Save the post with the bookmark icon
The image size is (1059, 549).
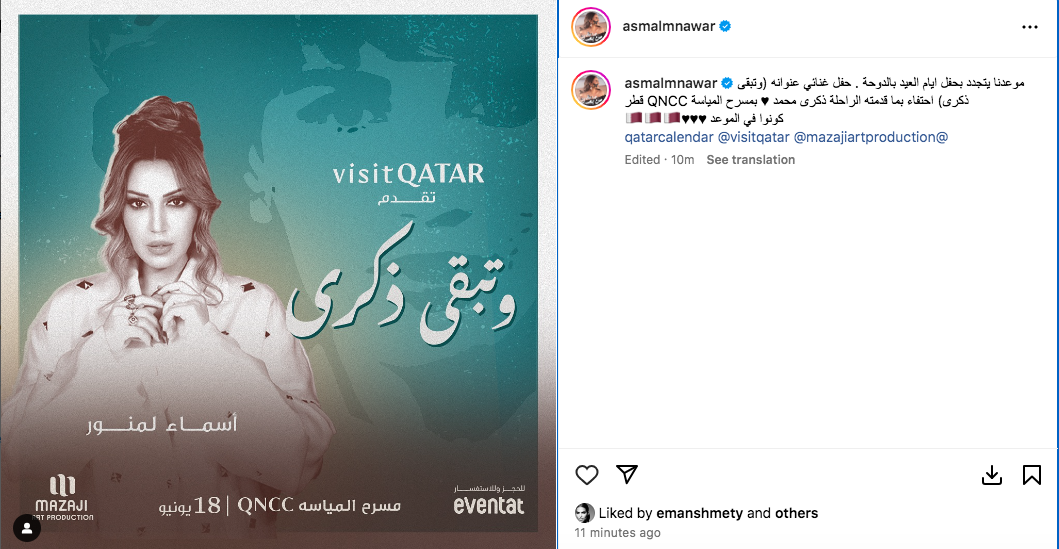click(x=1031, y=475)
